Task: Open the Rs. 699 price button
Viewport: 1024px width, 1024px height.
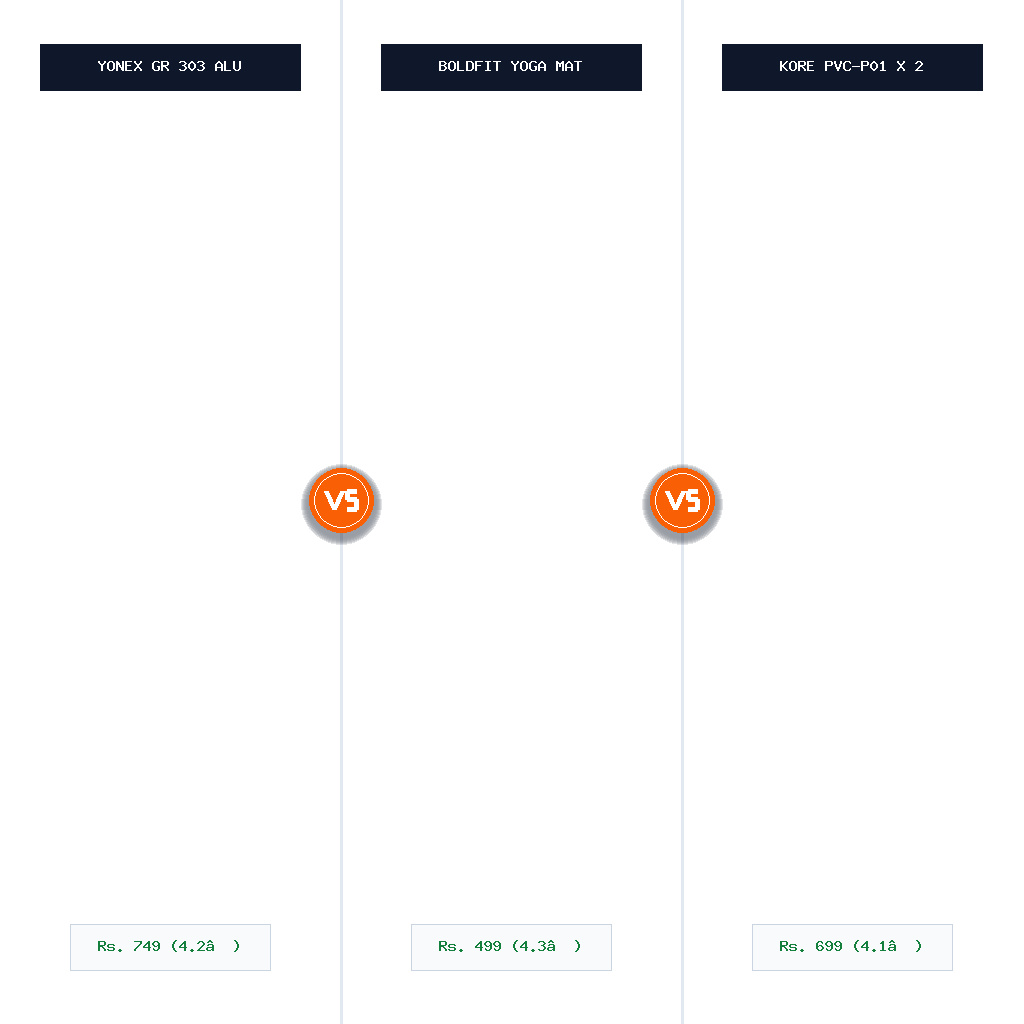Action: (852, 947)
